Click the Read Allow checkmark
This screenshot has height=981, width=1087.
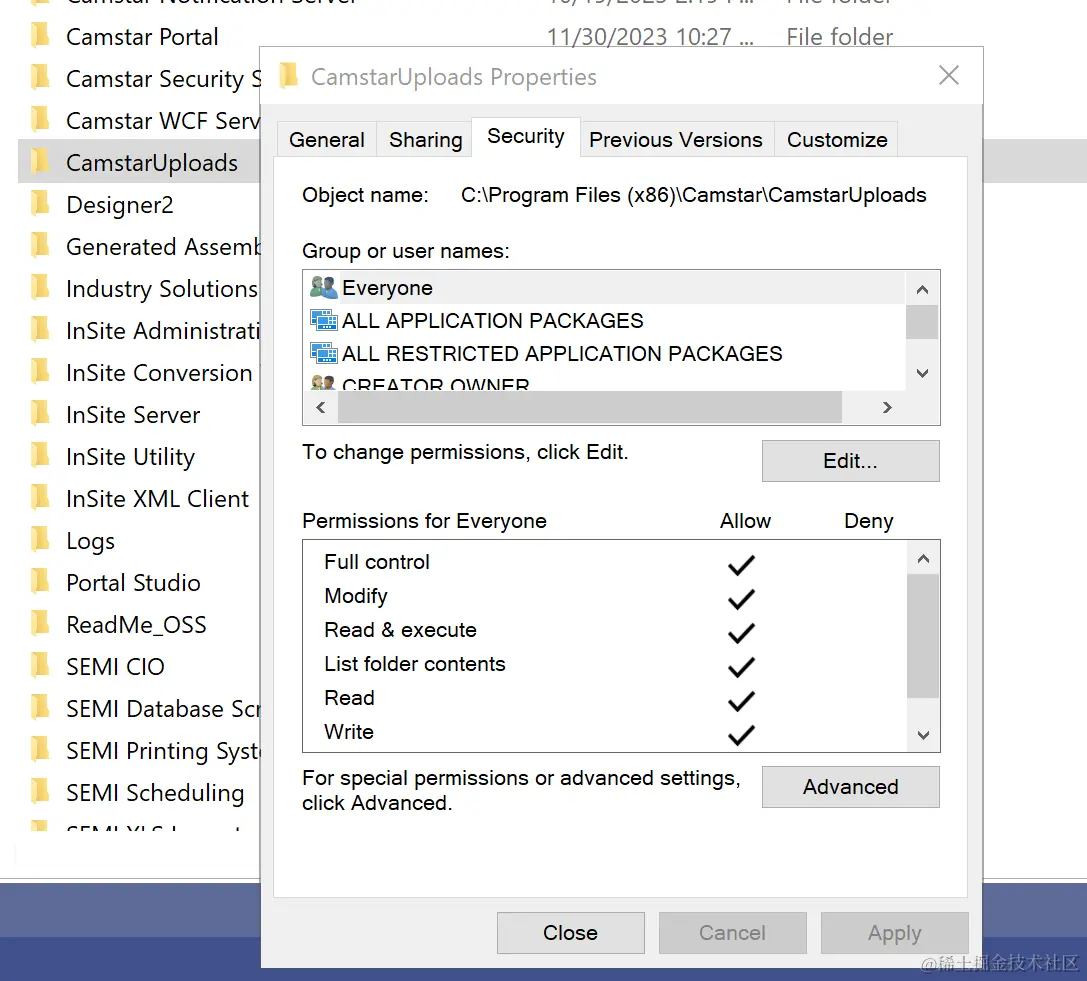pos(741,700)
